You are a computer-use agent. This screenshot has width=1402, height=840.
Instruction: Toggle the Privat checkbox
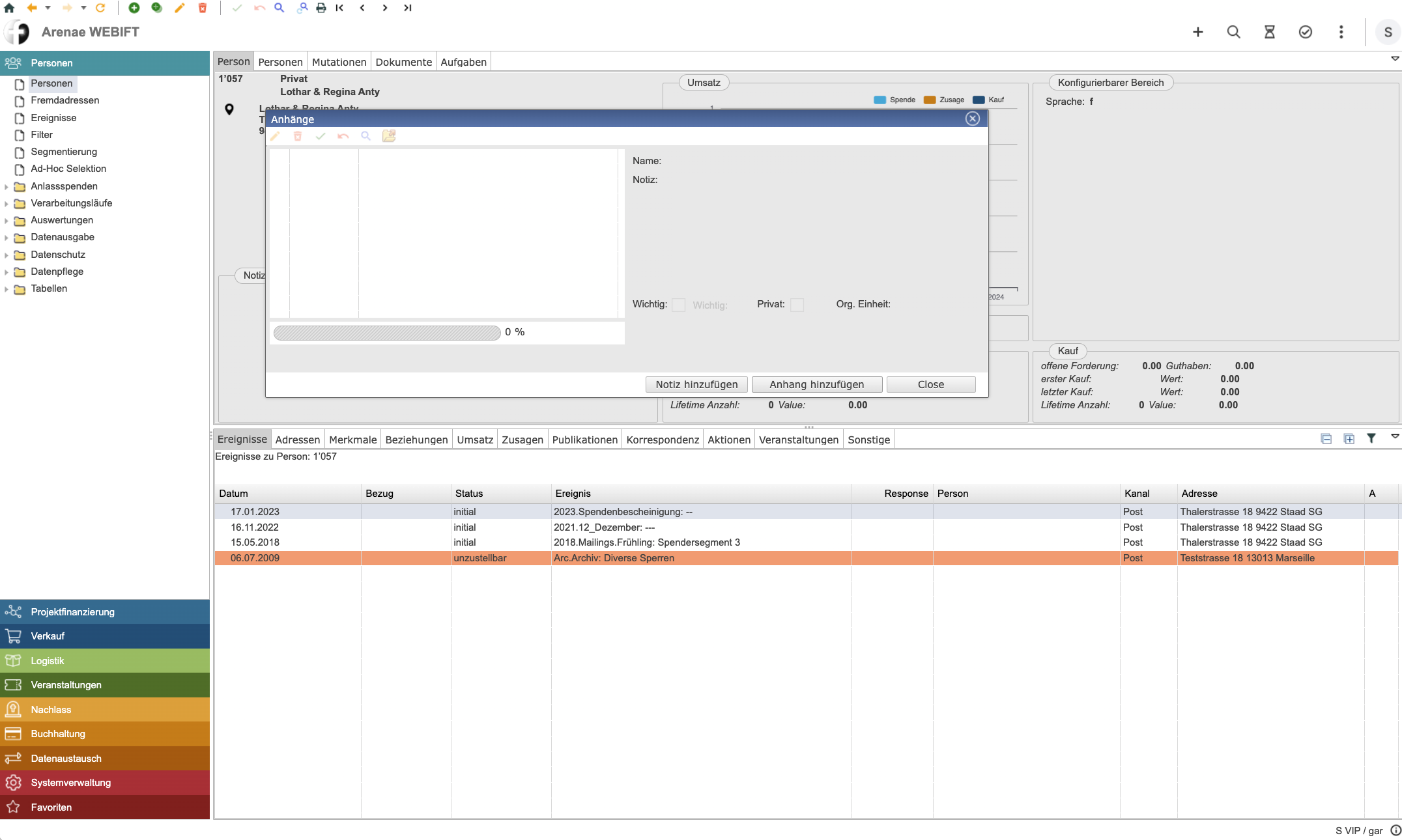point(796,305)
